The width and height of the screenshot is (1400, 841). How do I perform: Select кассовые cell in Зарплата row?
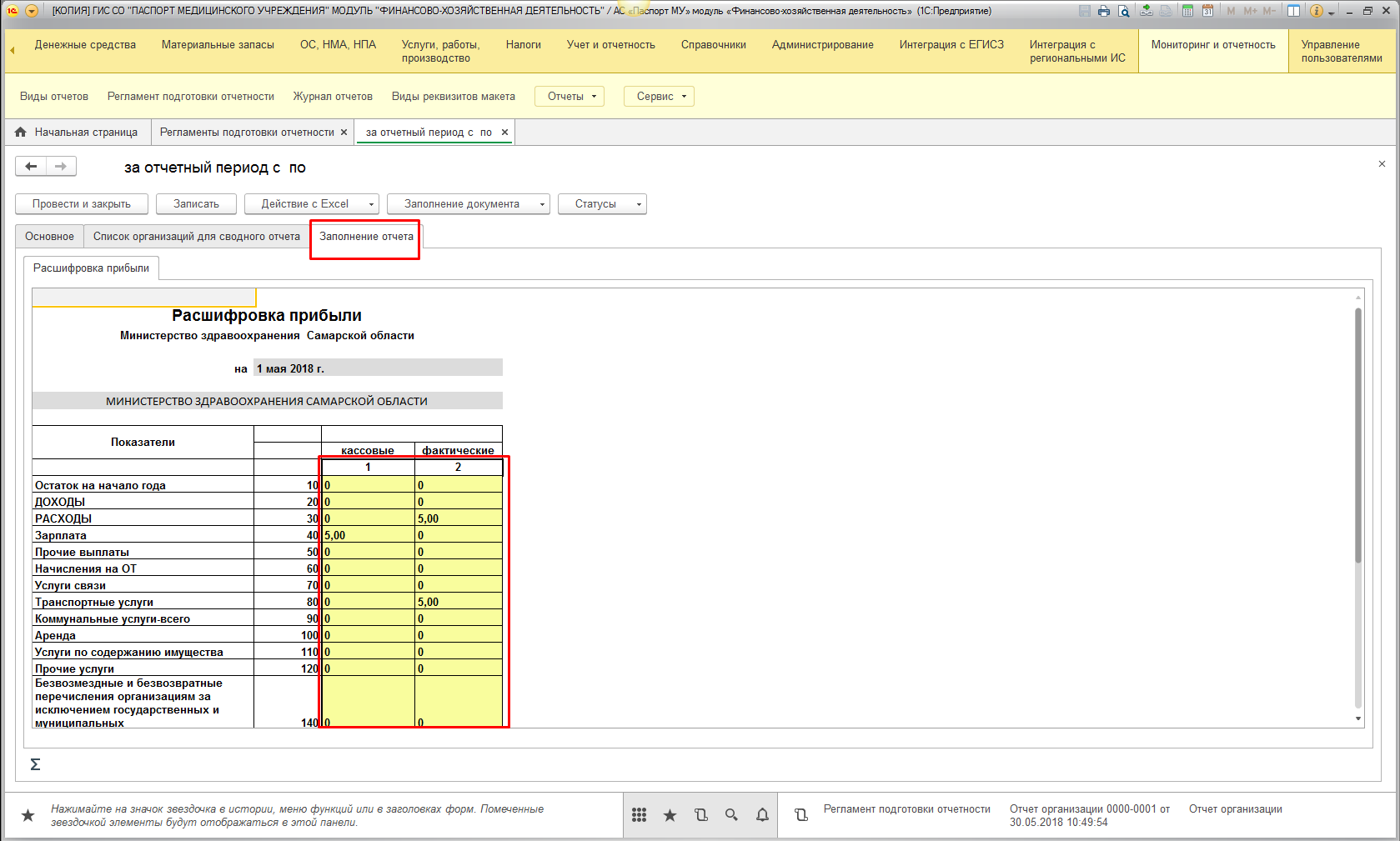click(x=368, y=535)
